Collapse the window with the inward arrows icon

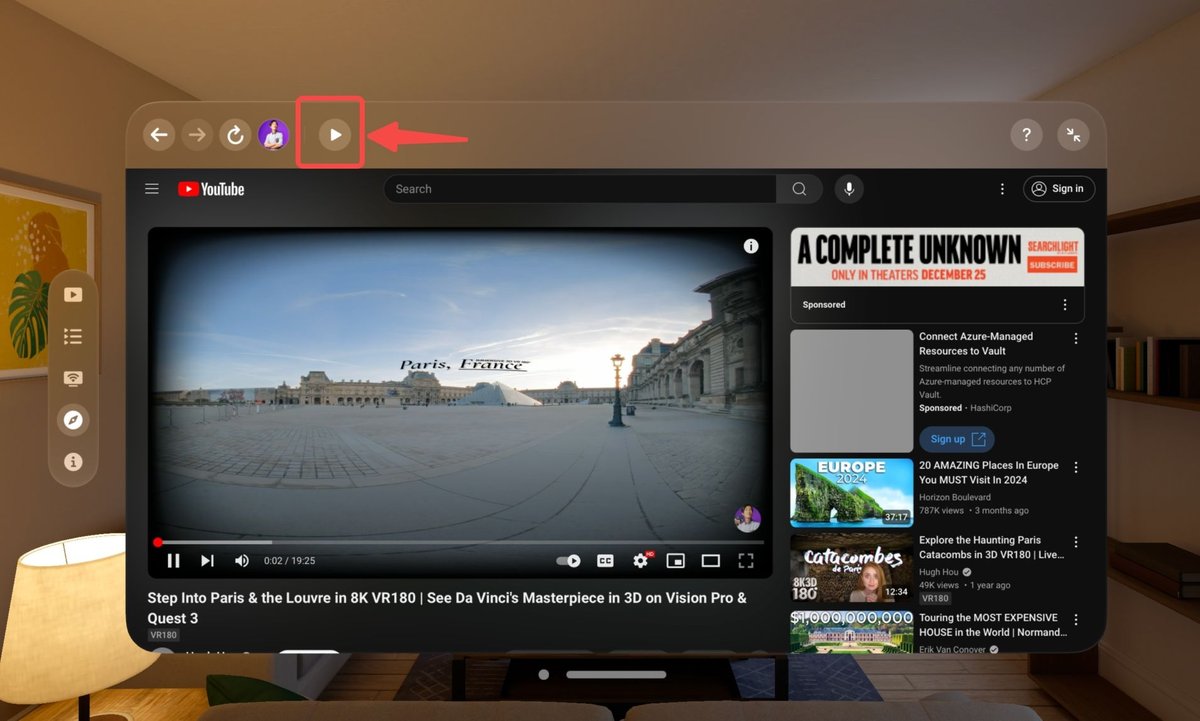[x=1073, y=135]
